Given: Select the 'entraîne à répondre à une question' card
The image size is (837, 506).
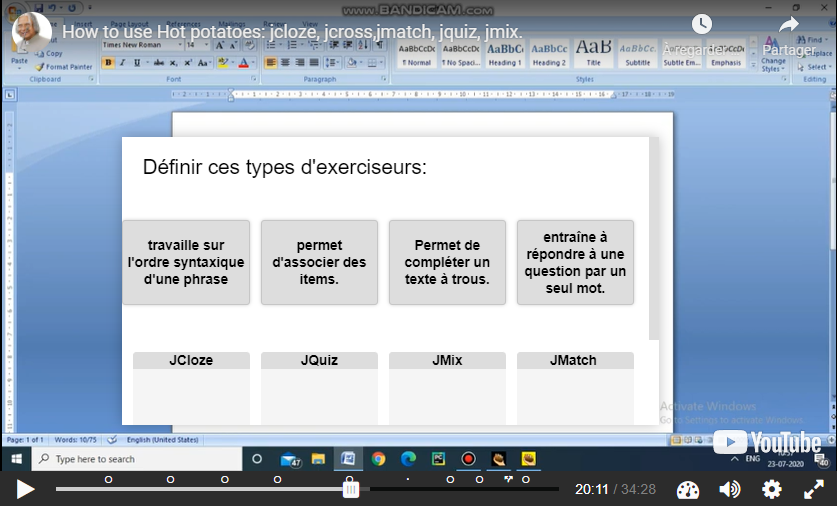Looking at the screenshot, I should [575, 262].
